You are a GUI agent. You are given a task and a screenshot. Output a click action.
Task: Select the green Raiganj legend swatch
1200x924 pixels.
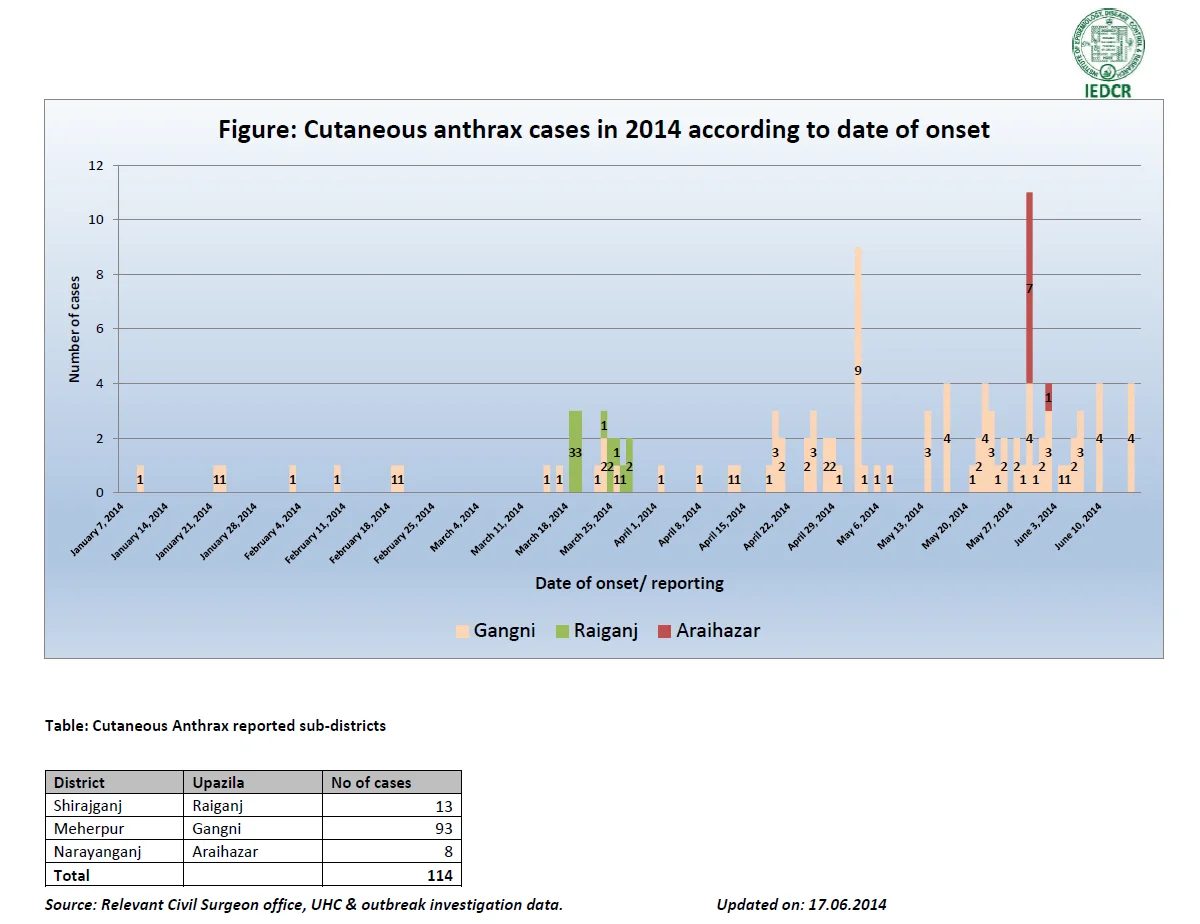[561, 631]
